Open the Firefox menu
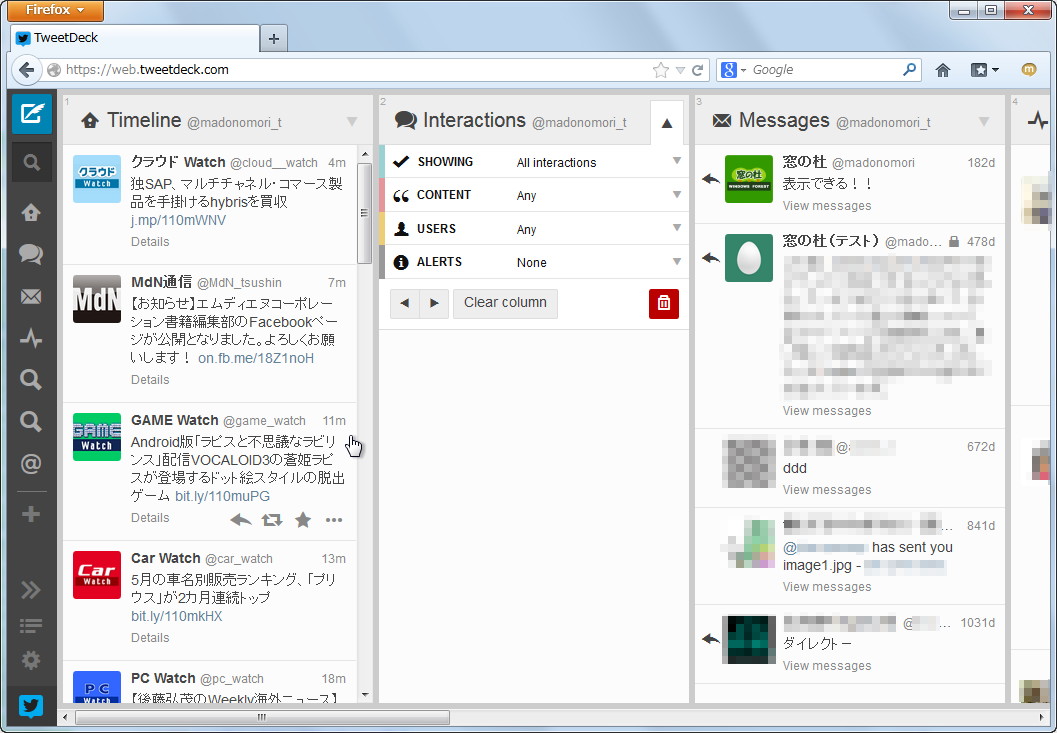1057x733 pixels. pos(54,10)
